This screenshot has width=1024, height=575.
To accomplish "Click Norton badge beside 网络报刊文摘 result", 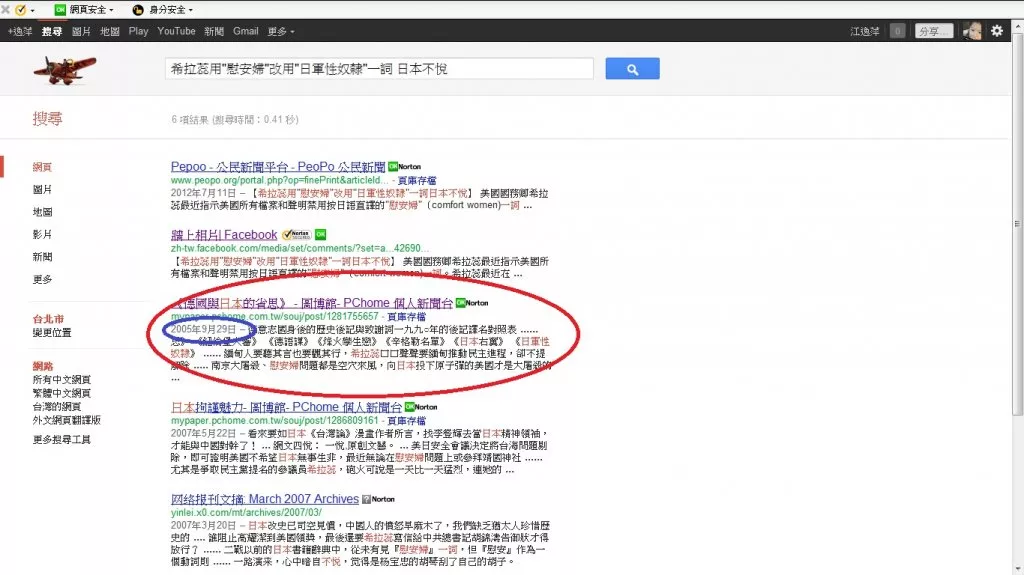I will 379,499.
